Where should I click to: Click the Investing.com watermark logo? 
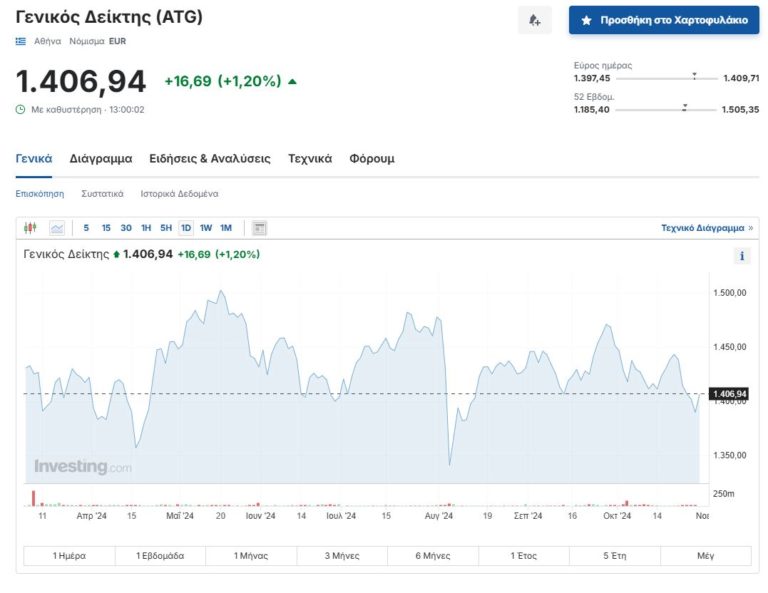click(x=82, y=467)
